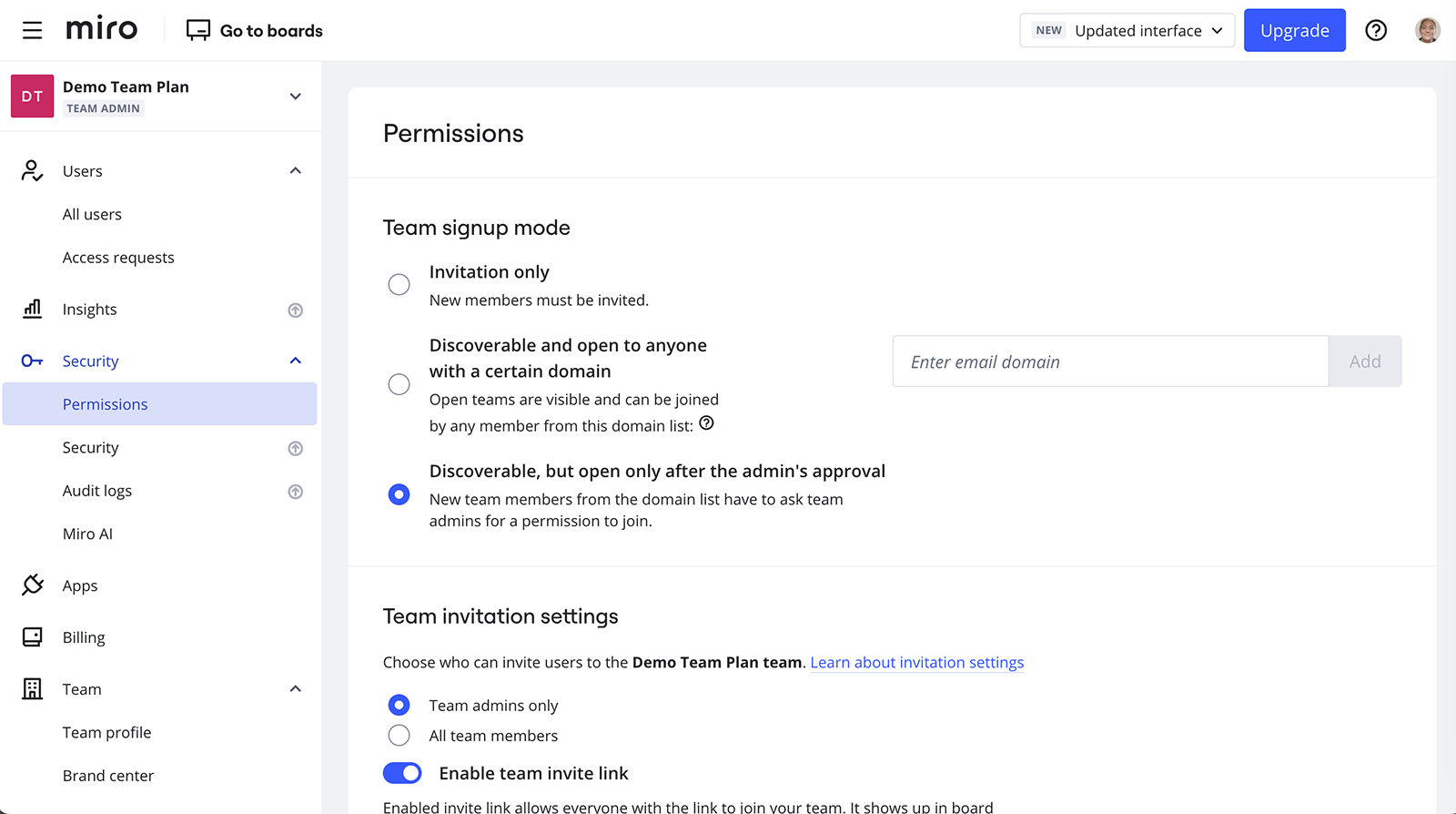Open the All users page
1456x814 pixels.
[x=92, y=215]
